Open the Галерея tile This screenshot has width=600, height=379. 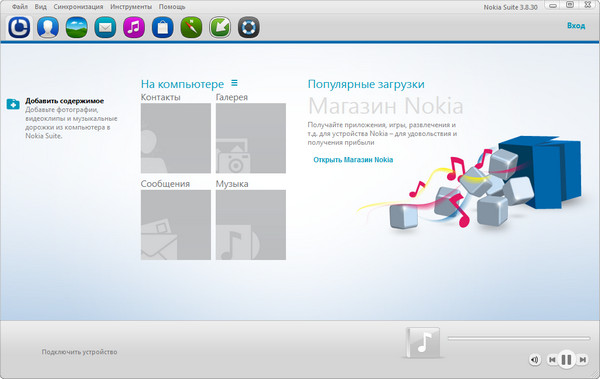251,138
